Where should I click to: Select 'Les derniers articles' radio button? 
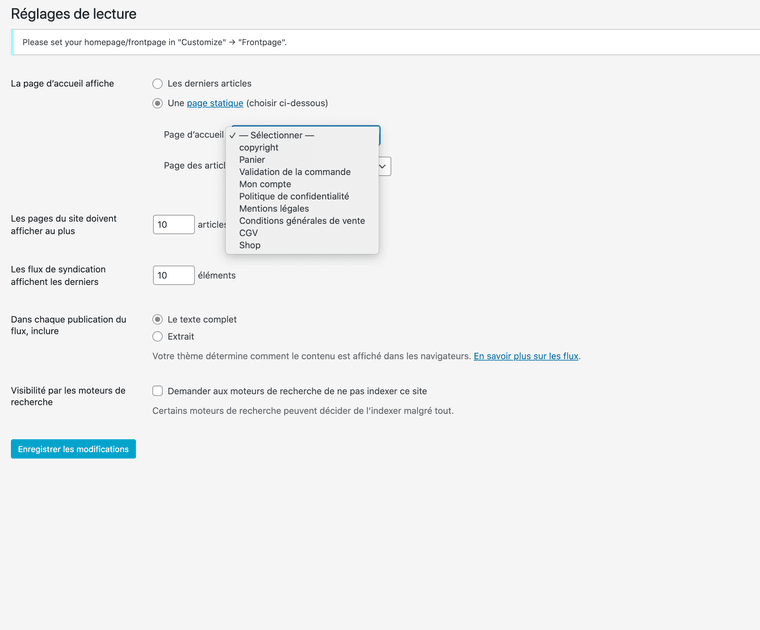tap(158, 84)
